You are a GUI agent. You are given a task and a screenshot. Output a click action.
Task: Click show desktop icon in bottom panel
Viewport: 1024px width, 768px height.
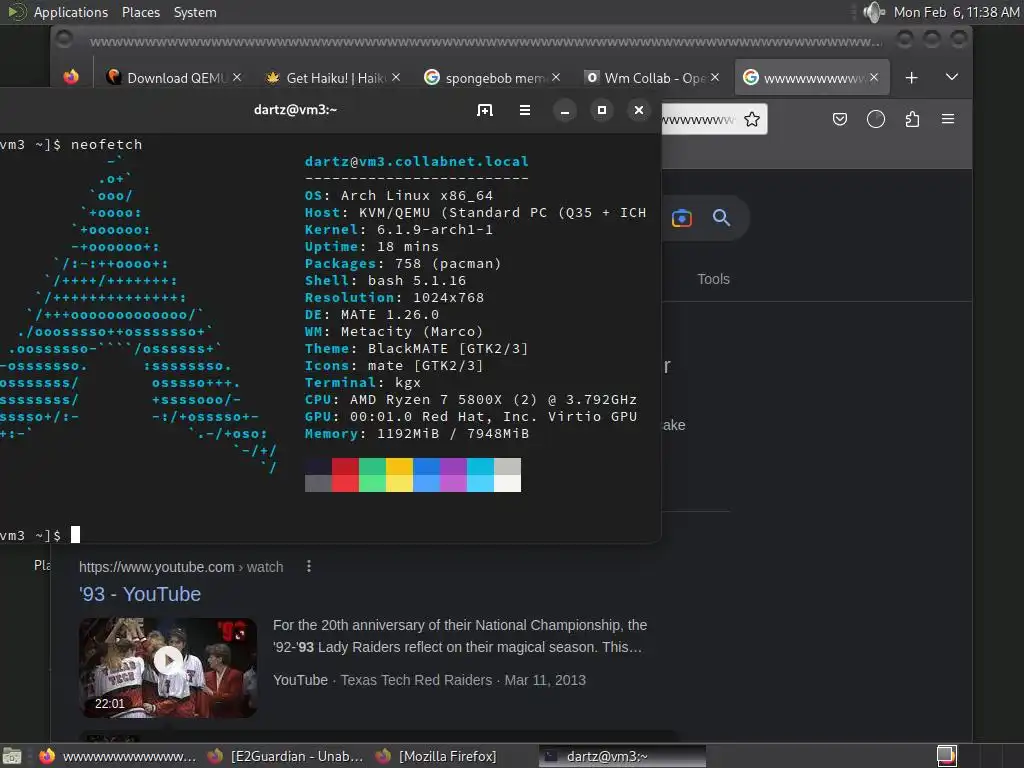click(x=12, y=756)
